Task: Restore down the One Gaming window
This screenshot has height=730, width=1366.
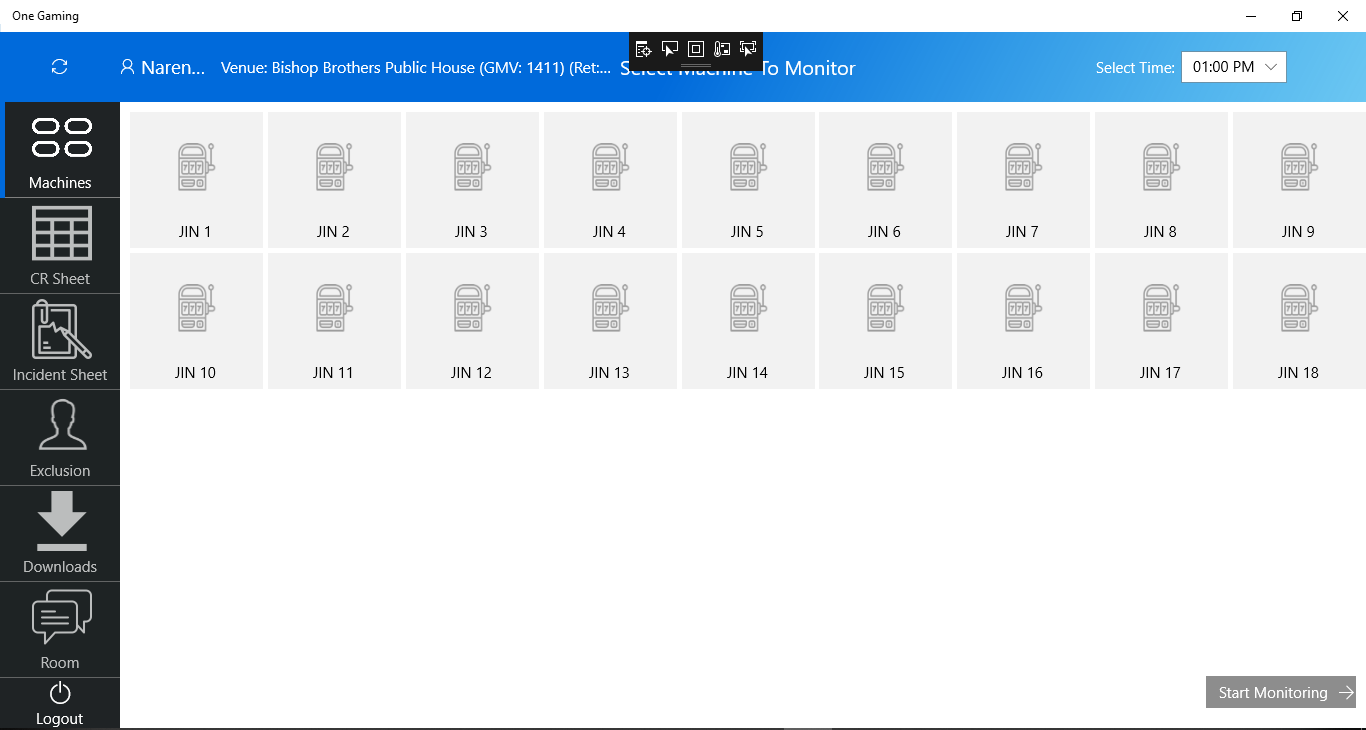Action: pos(1297,16)
